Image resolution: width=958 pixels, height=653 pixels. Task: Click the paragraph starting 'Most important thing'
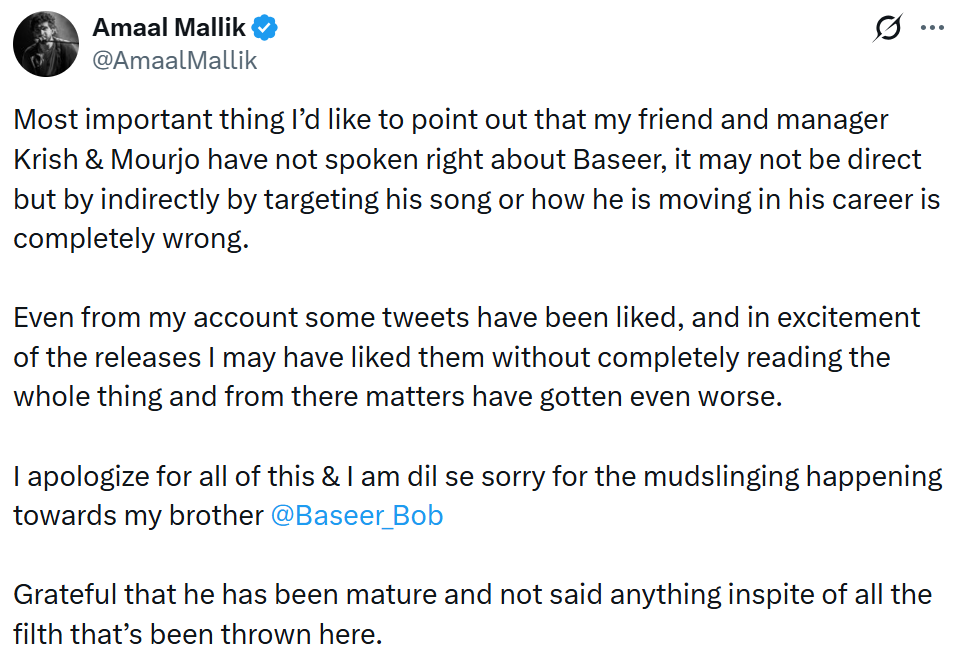[477, 178]
